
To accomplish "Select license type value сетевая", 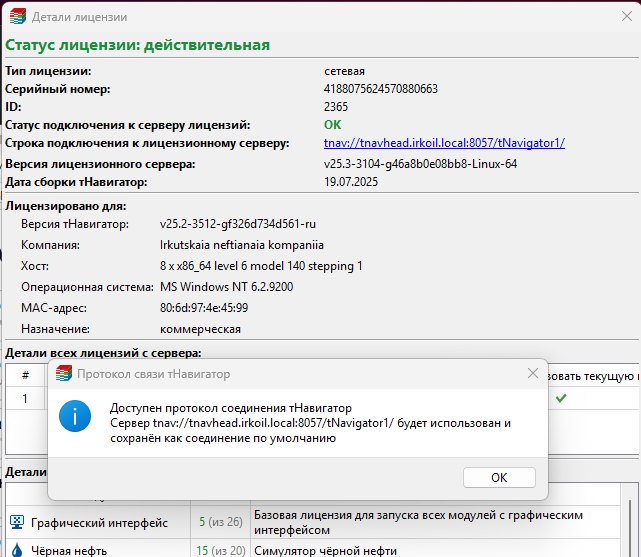I will 344,71.
